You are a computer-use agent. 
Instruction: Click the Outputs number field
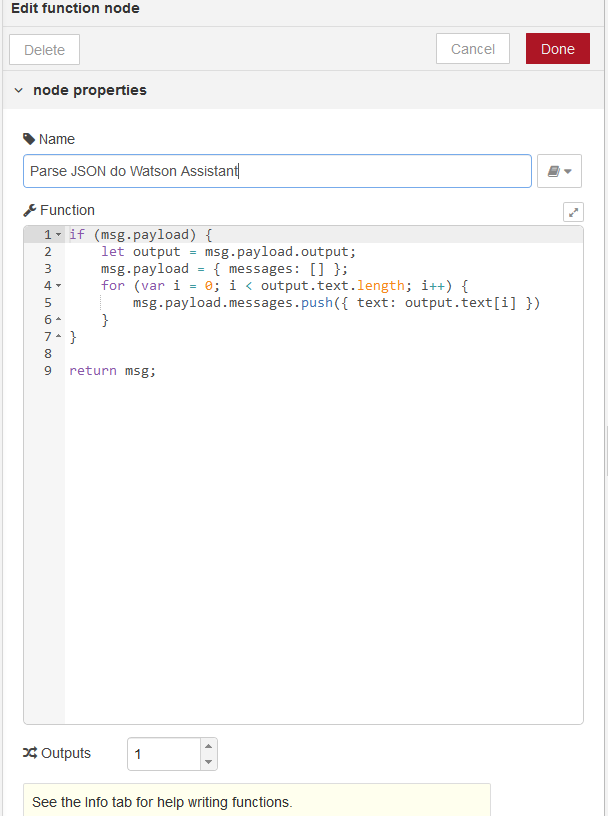click(x=164, y=754)
